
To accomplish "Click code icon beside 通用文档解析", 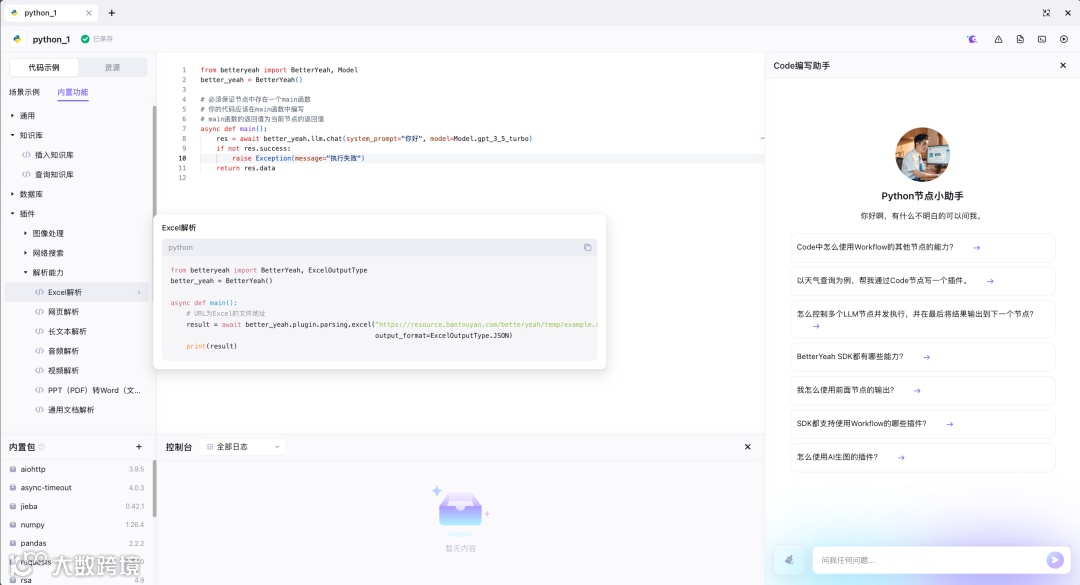I will click(x=39, y=410).
